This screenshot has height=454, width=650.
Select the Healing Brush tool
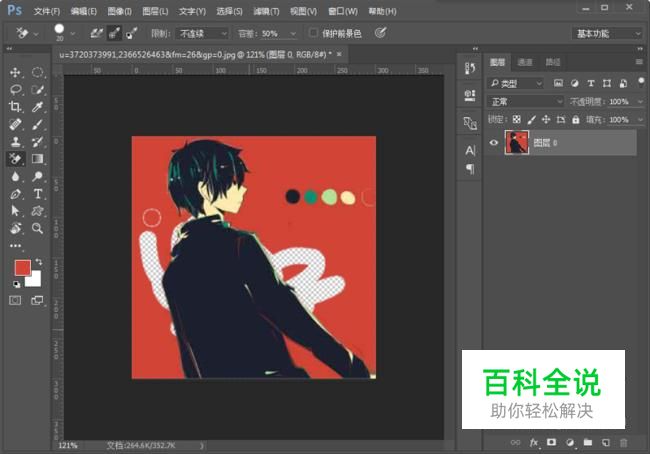15,124
